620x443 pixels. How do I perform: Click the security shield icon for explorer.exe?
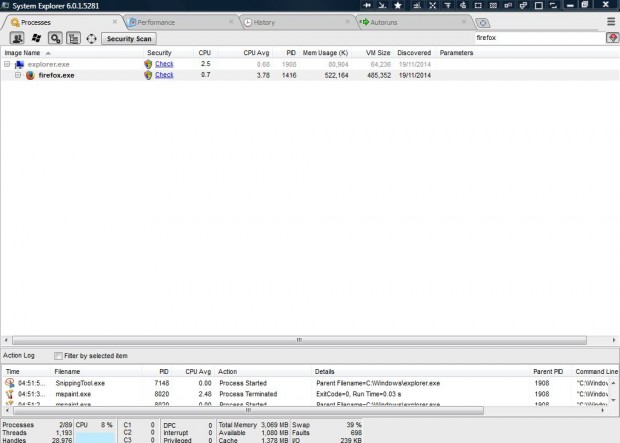click(x=148, y=64)
